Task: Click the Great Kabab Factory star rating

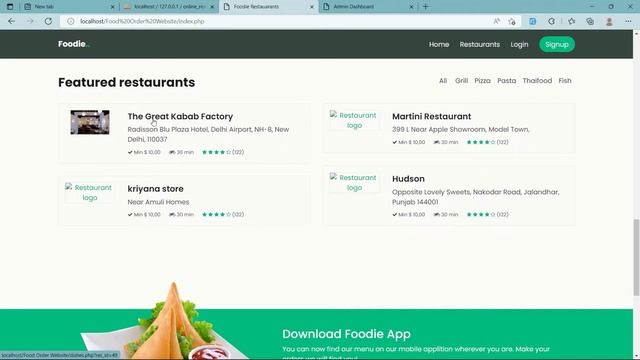Action: pos(216,152)
